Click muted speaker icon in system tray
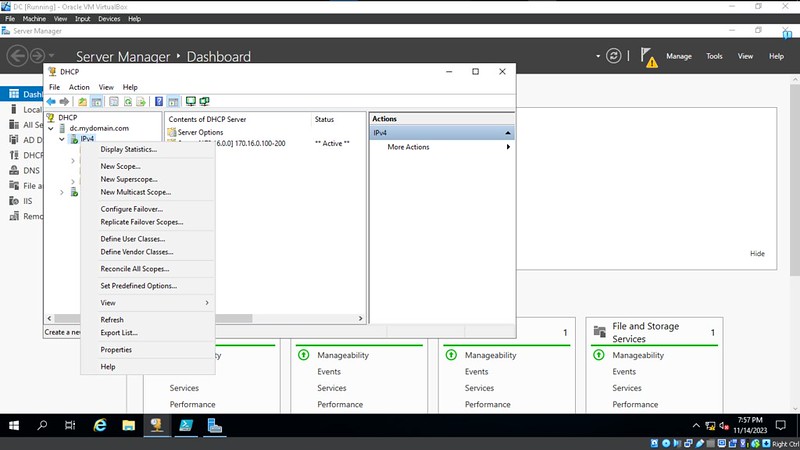800x450 pixels. click(x=723, y=426)
